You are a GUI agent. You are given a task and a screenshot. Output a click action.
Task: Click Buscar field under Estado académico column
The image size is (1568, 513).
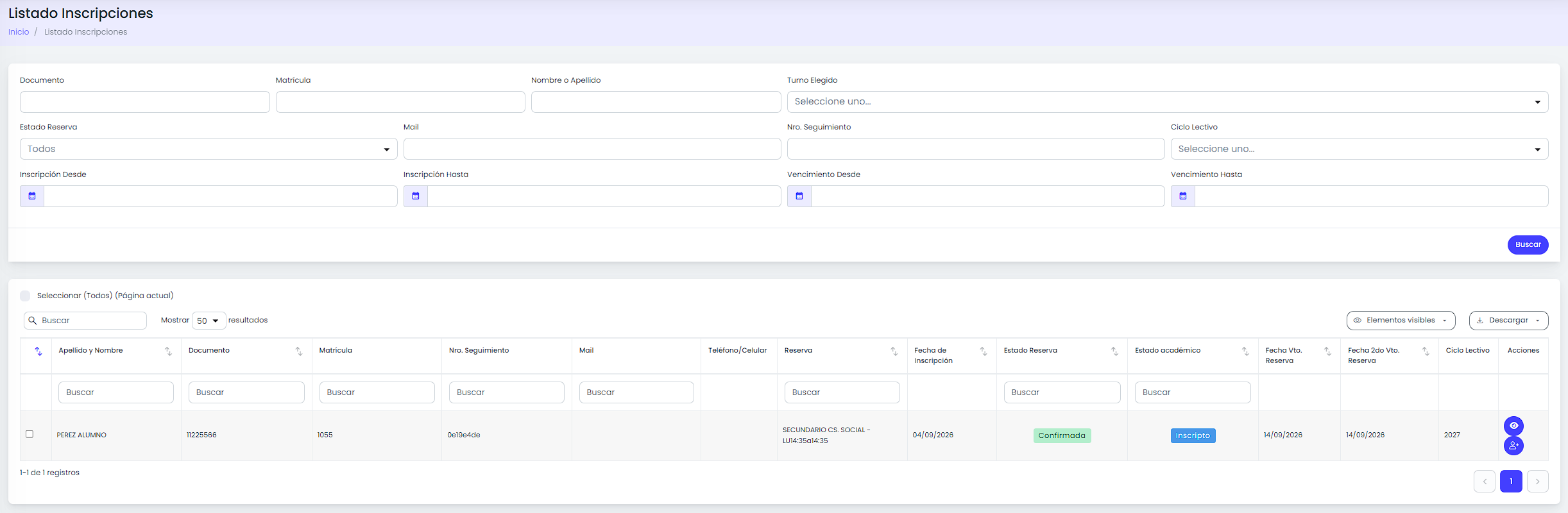1193,392
